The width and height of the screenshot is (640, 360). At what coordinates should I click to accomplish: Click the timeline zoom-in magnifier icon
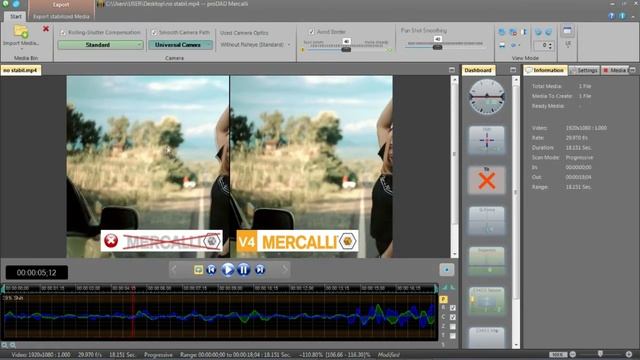tap(13, 345)
